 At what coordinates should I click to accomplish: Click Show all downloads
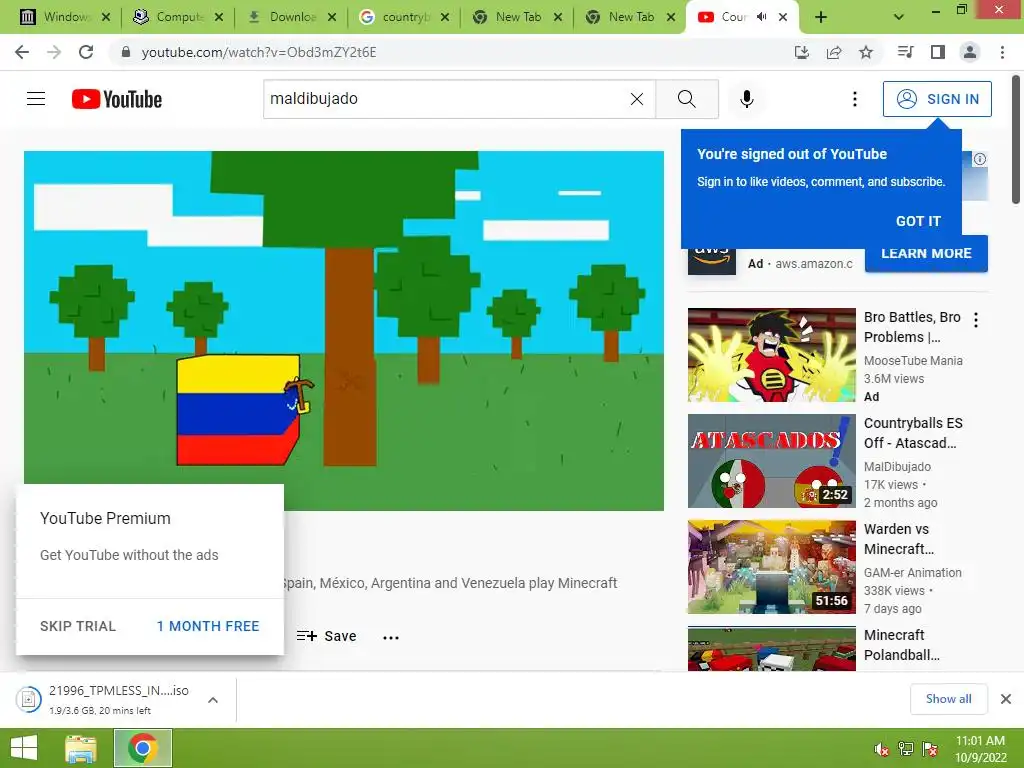click(948, 699)
